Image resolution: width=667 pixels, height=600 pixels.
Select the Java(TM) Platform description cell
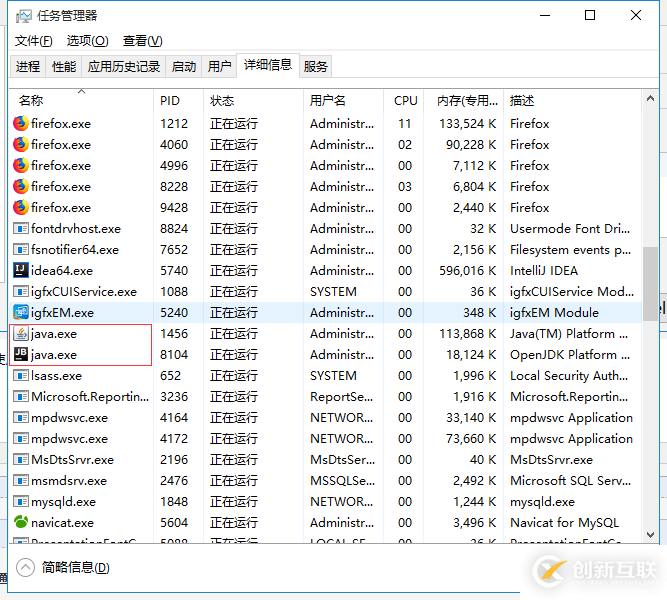pos(569,334)
